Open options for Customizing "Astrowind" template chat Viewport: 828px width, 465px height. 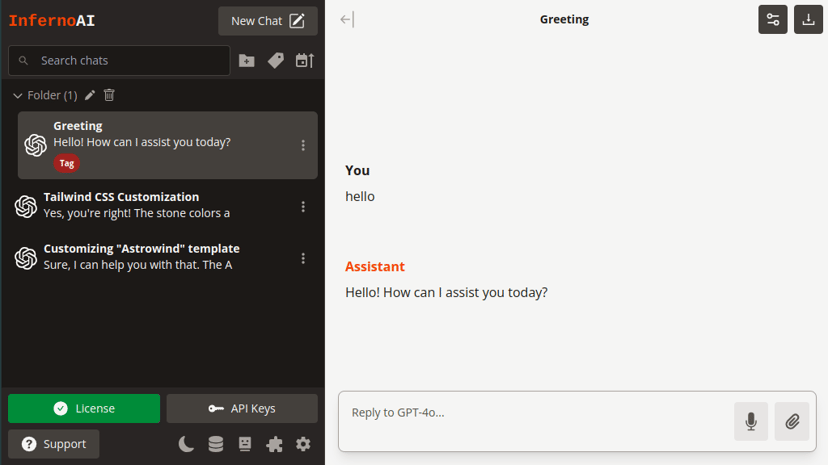(303, 258)
